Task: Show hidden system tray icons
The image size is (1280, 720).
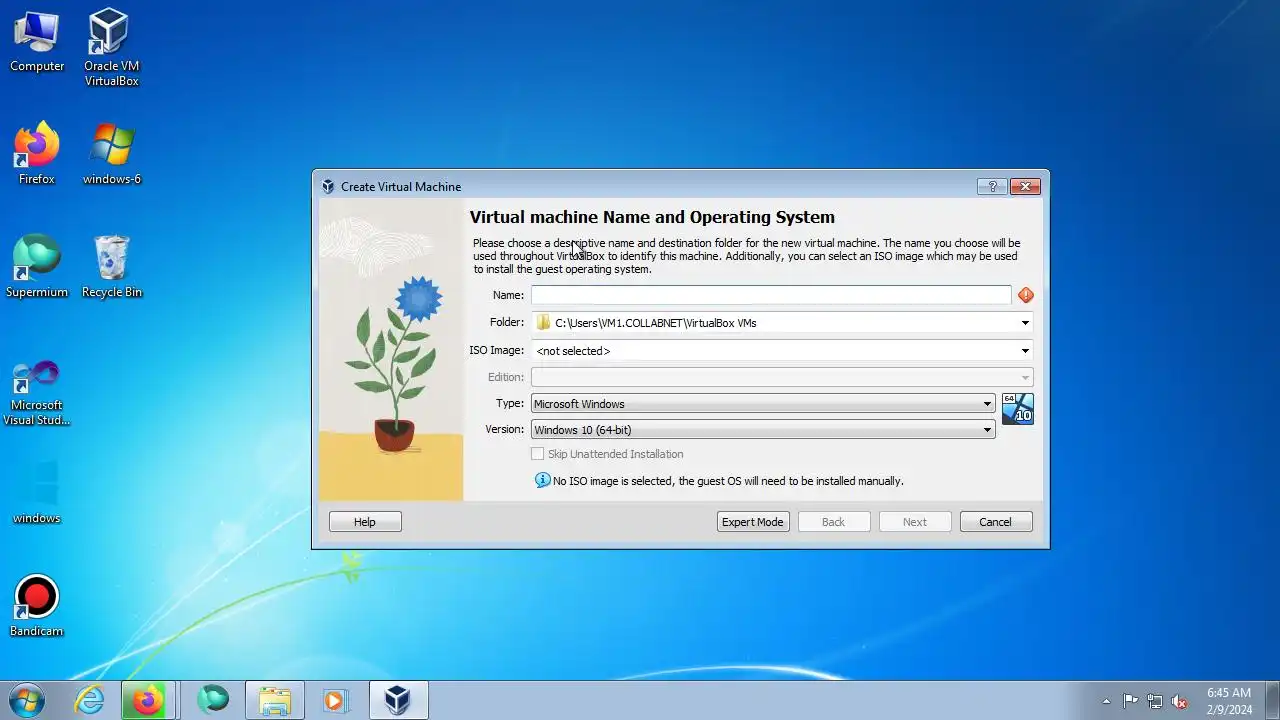Action: coord(1106,701)
